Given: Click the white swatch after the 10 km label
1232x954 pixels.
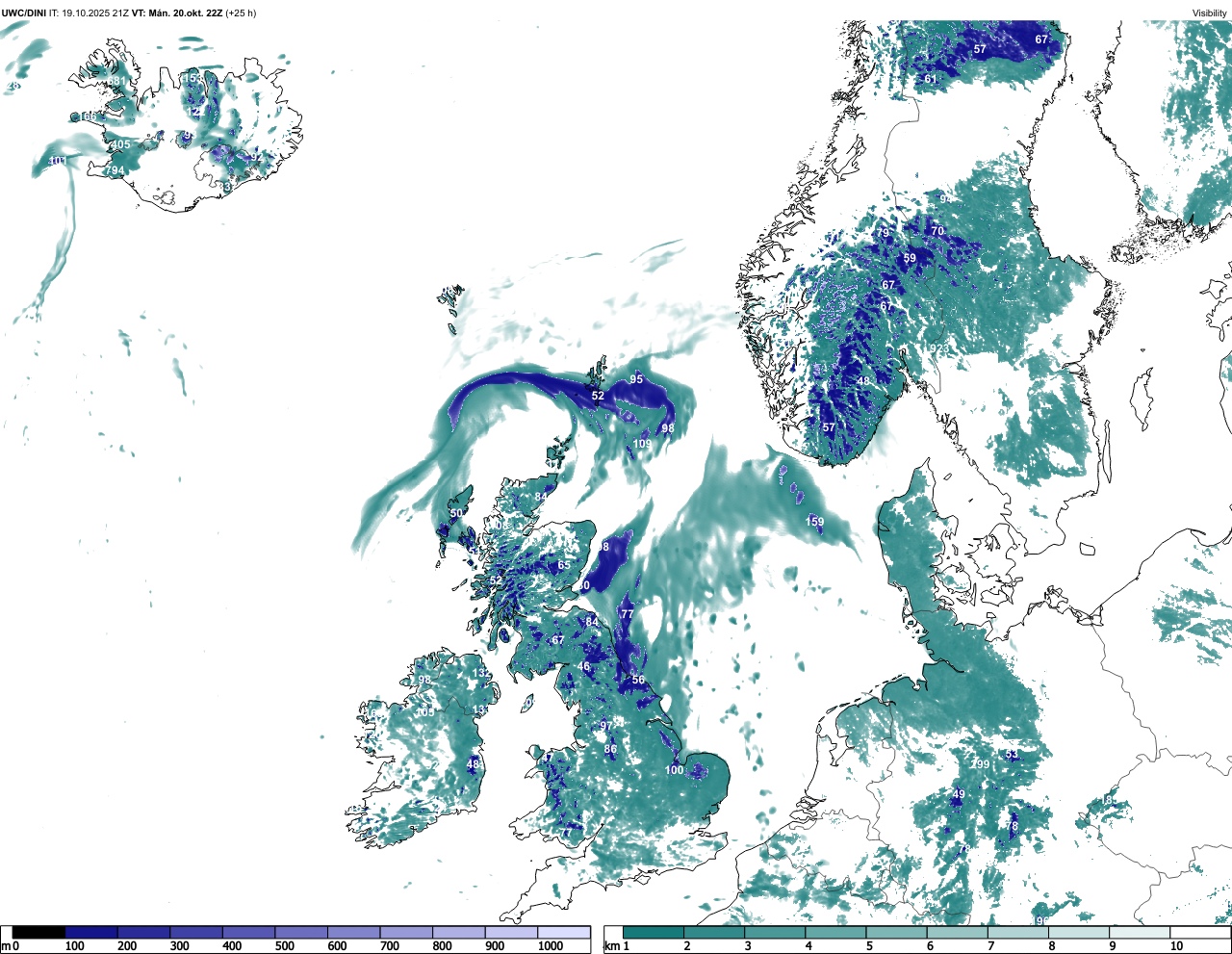Looking at the screenshot, I should tap(1200, 932).
